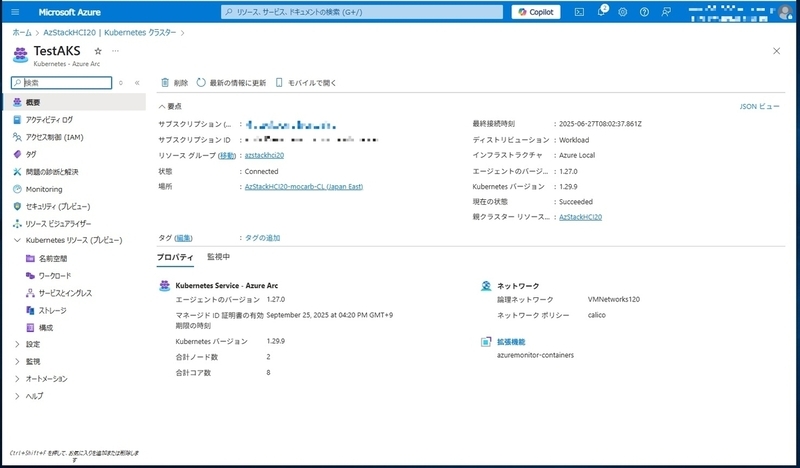Screen dimensions: 800x468
Task: Click the refresh icon in toolbar
Action: coord(201,83)
